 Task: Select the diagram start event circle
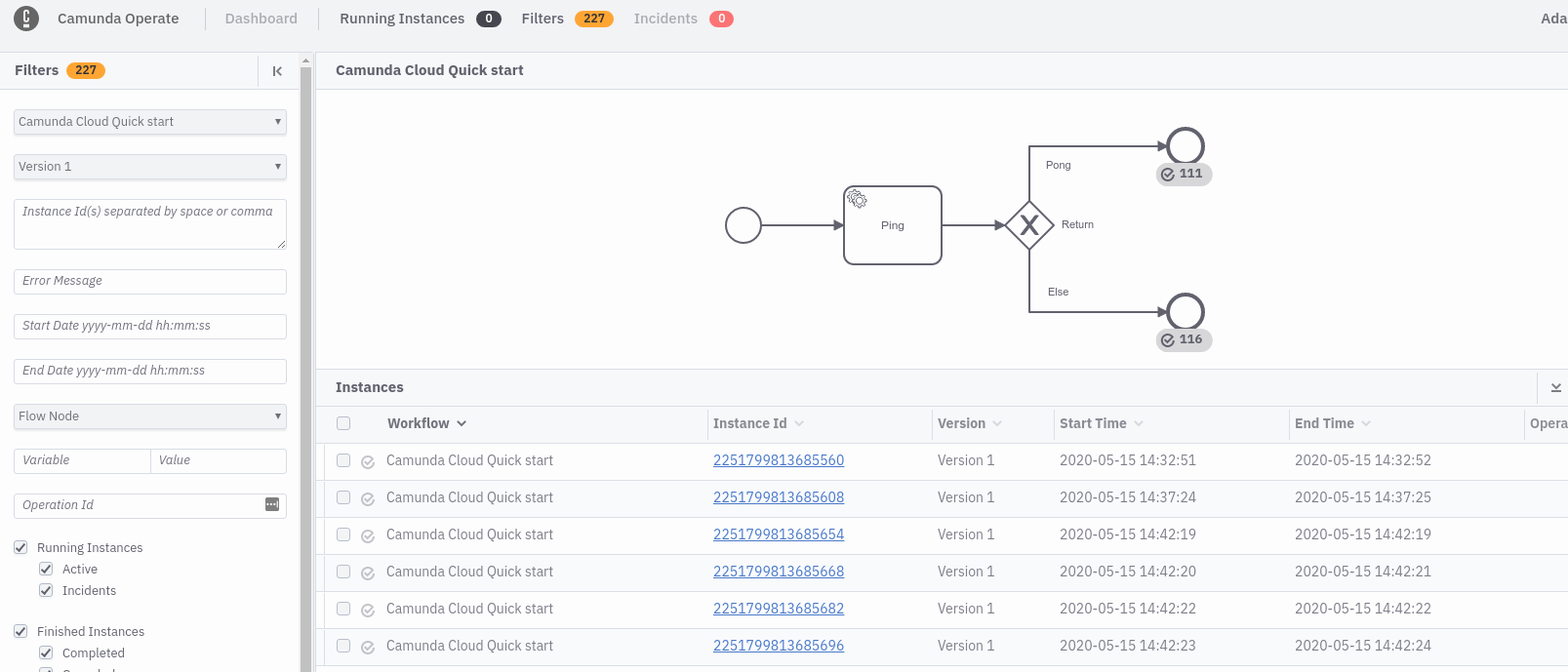coord(744,225)
